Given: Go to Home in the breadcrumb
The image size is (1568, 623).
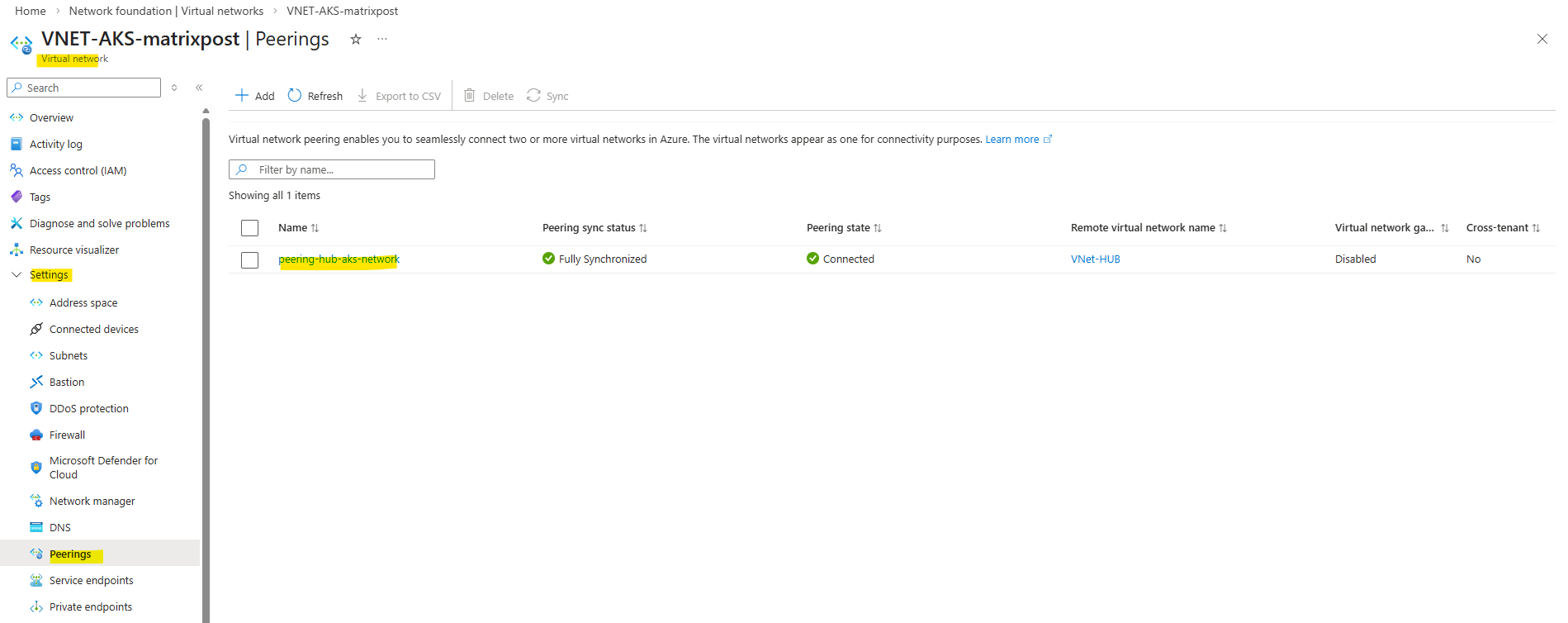Looking at the screenshot, I should point(31,11).
